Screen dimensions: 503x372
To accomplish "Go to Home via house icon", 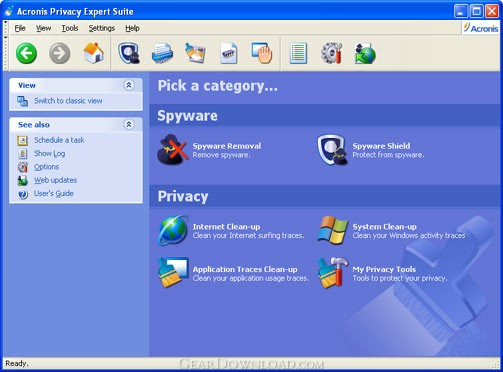I will coord(93,53).
